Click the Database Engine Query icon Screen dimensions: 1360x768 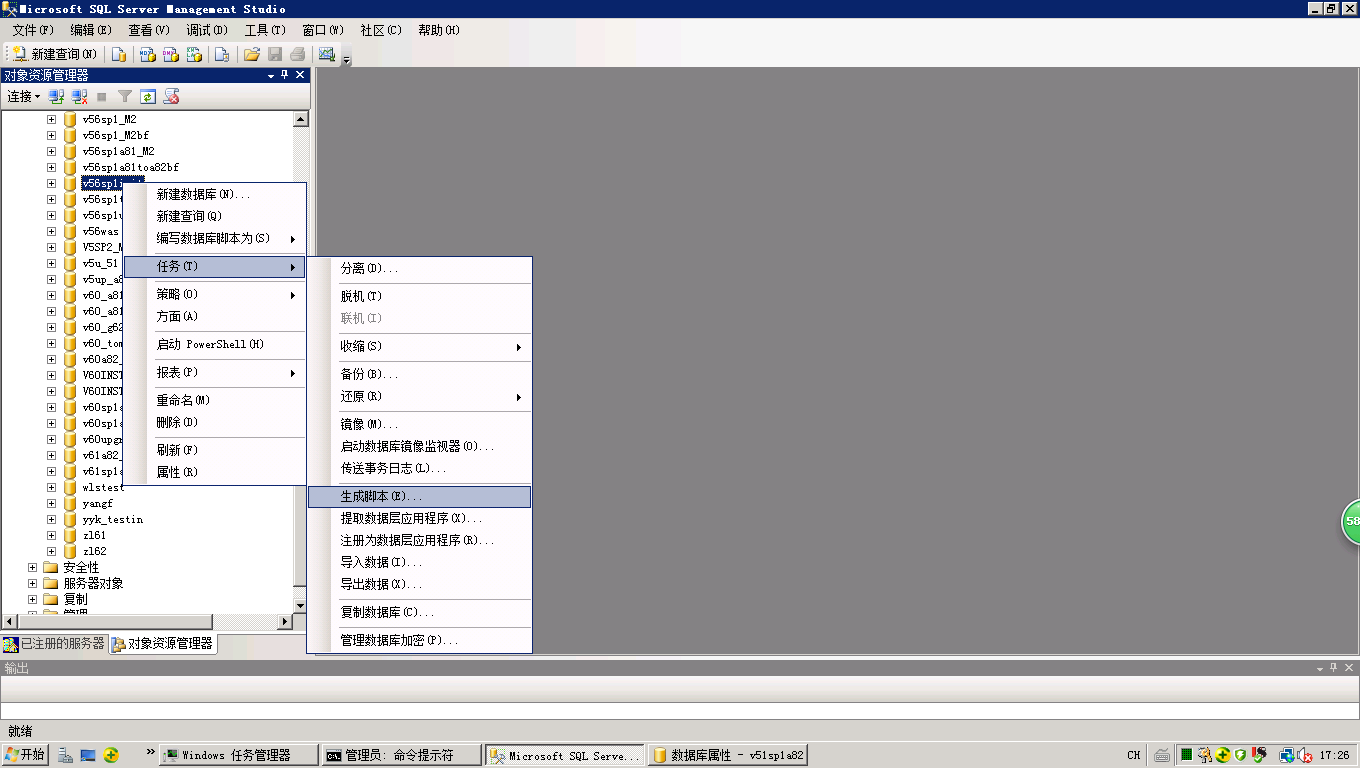[x=119, y=54]
